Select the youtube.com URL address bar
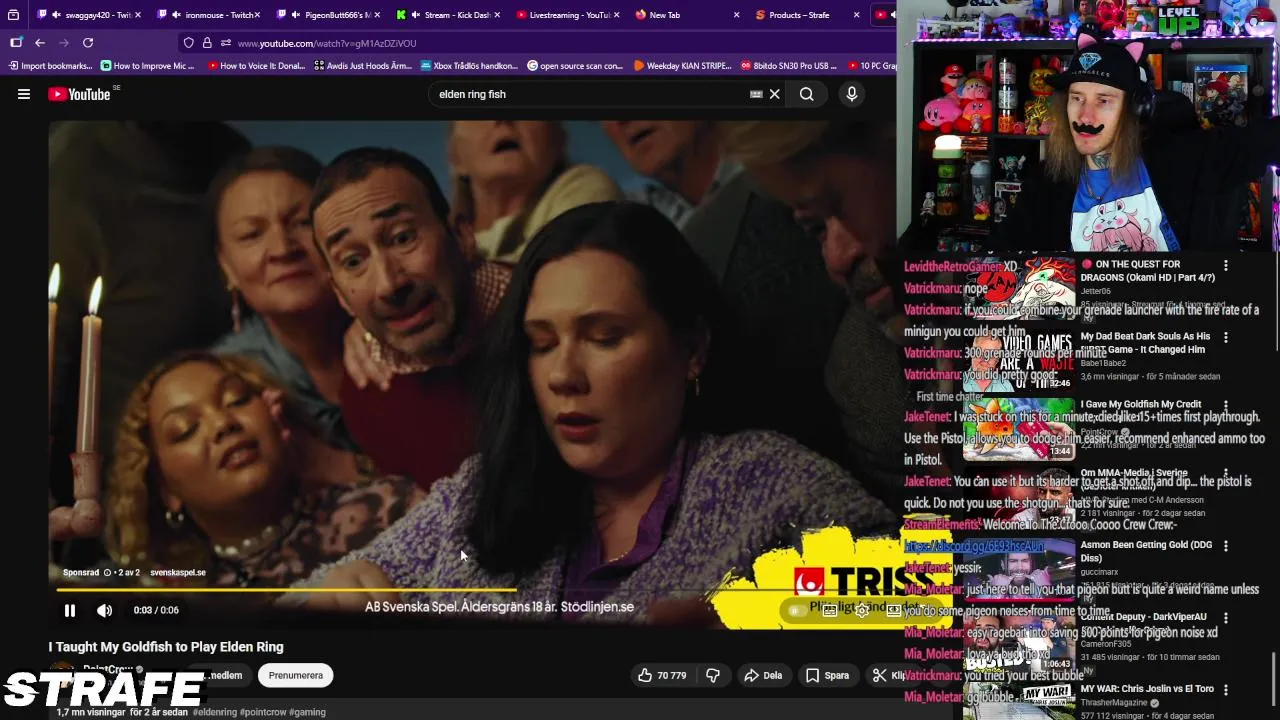Viewport: 1280px width, 720px height. coord(327,44)
